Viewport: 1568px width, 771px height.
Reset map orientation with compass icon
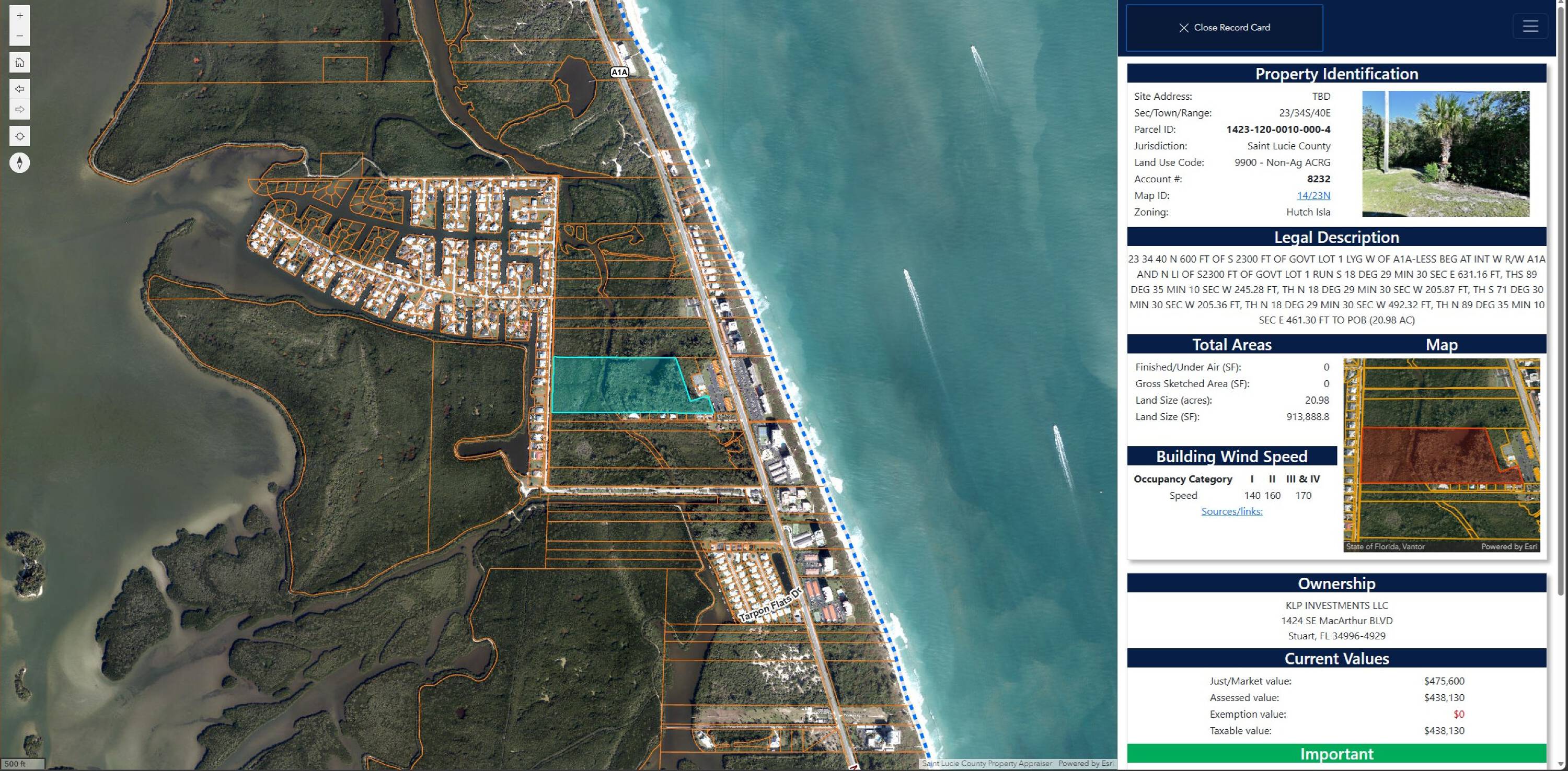tap(19, 163)
